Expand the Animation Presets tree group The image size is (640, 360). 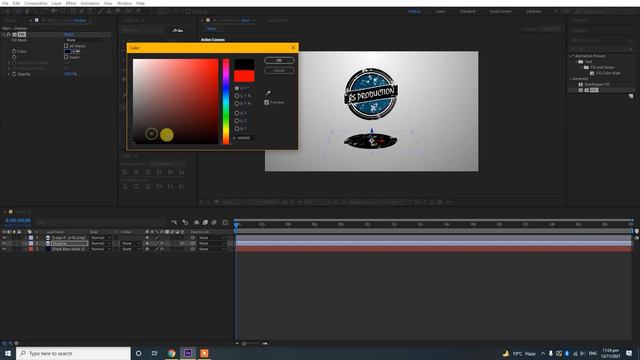pyautogui.click(x=571, y=56)
